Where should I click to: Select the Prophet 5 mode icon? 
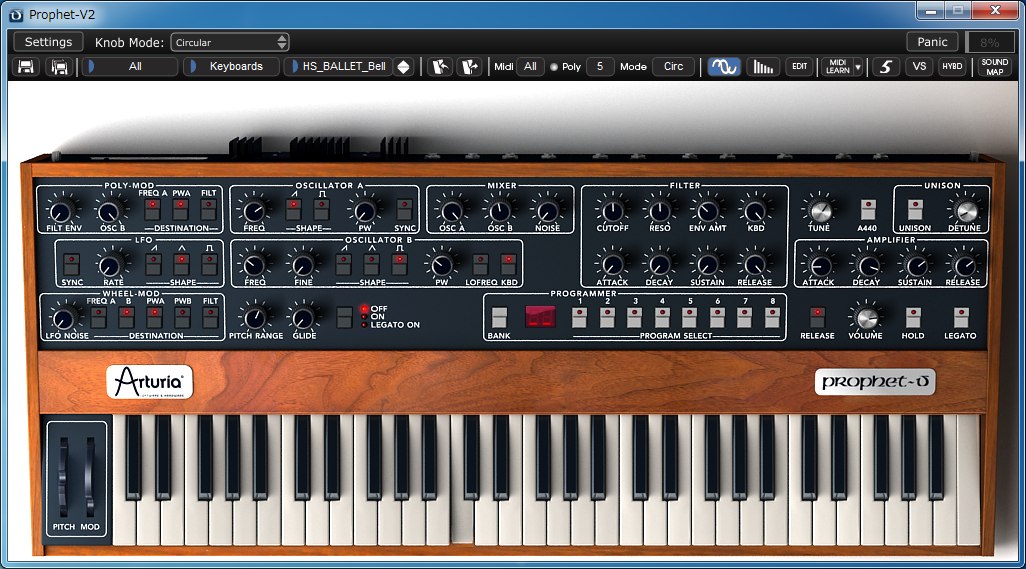885,67
